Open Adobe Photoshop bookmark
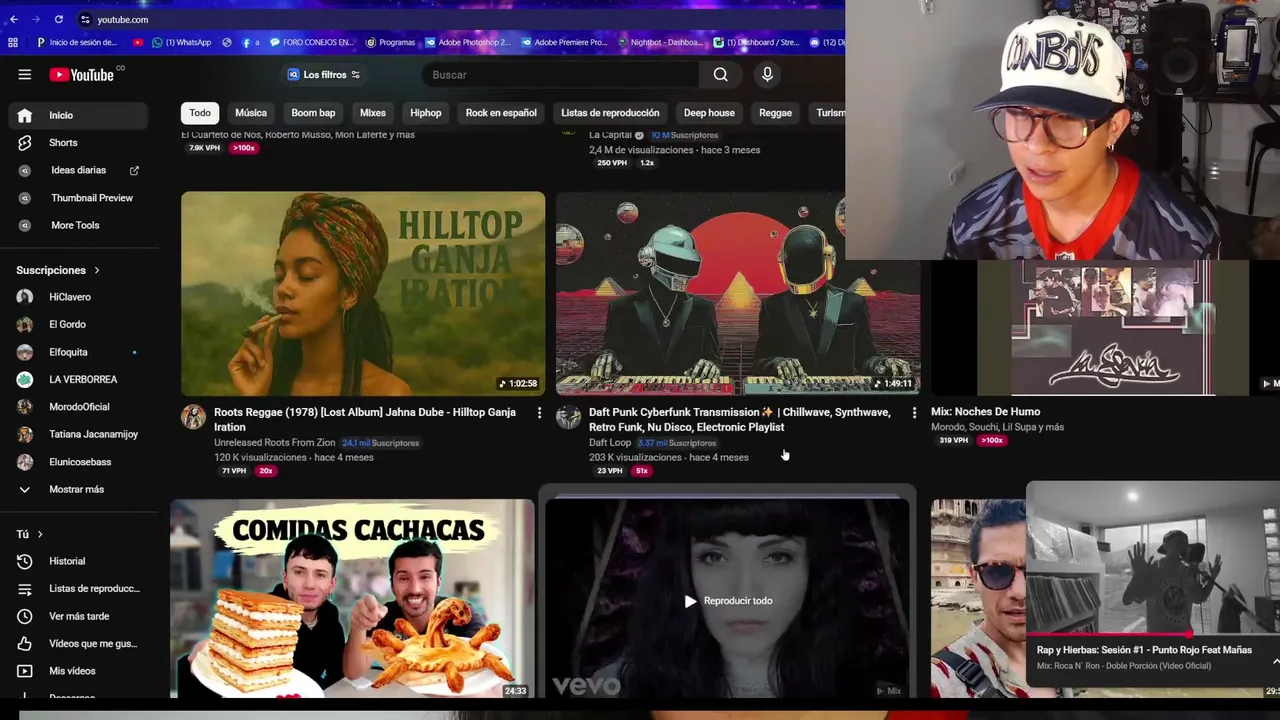The width and height of the screenshot is (1280, 720). point(467,42)
